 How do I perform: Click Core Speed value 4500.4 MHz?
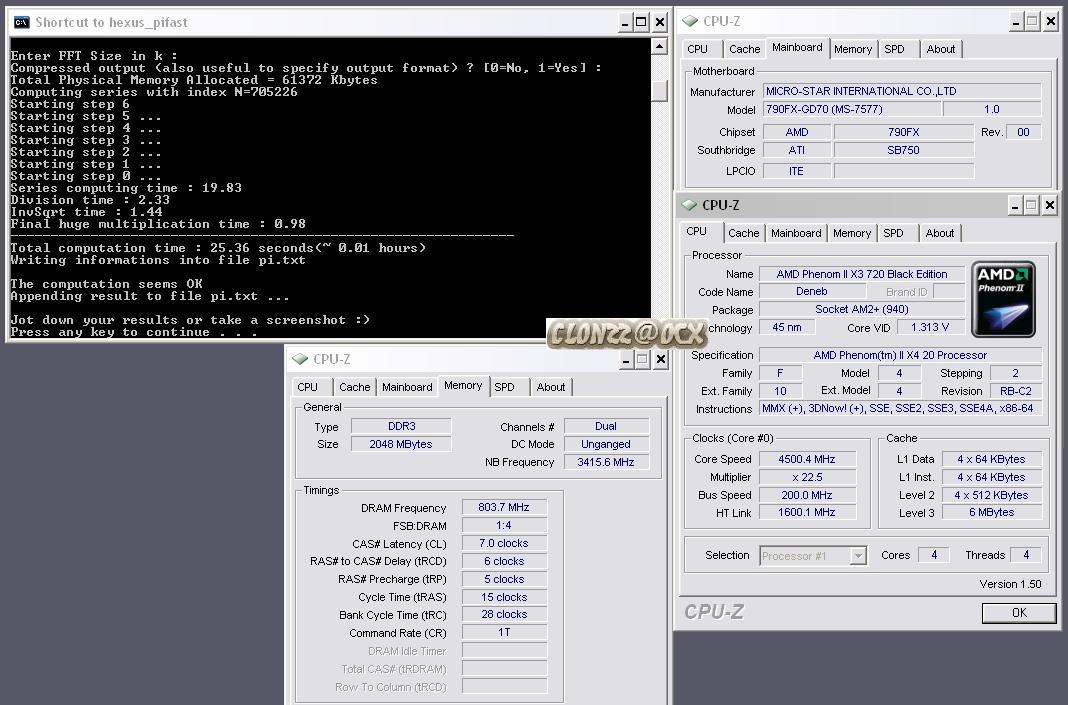[807, 459]
